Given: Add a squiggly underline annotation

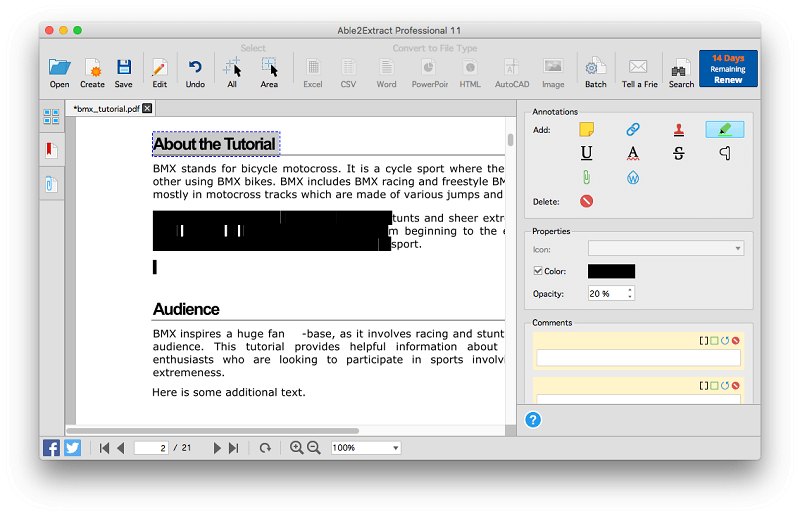Looking at the screenshot, I should click(x=633, y=153).
